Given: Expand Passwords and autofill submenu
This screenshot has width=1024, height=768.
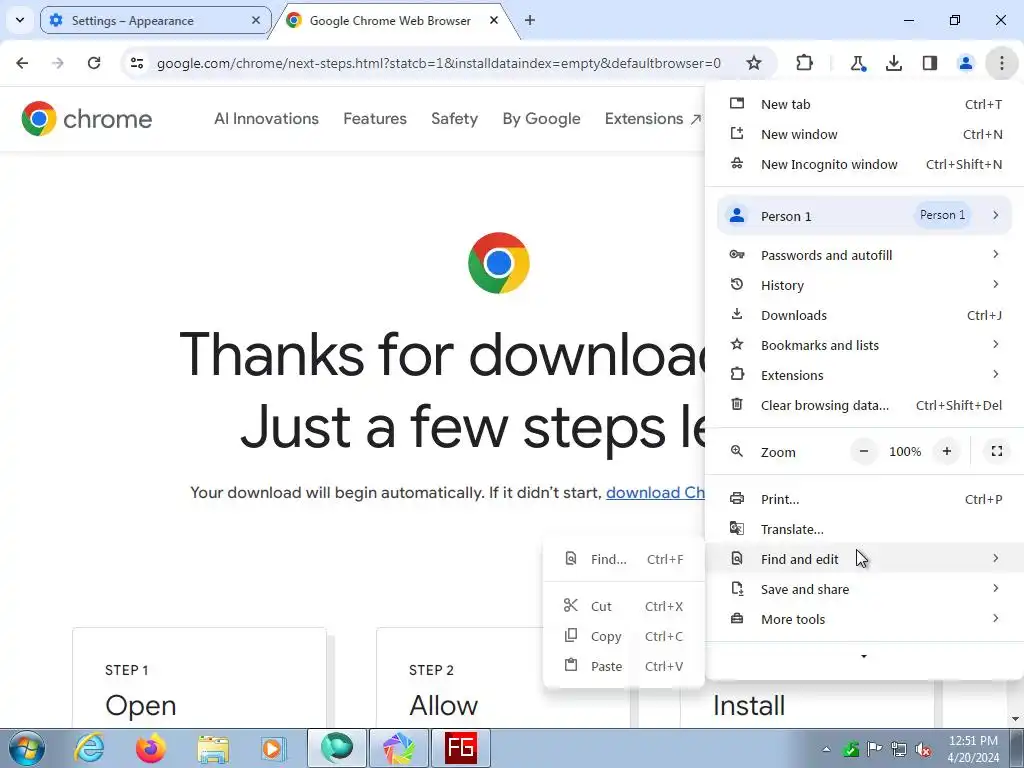Looking at the screenshot, I should coord(865,255).
